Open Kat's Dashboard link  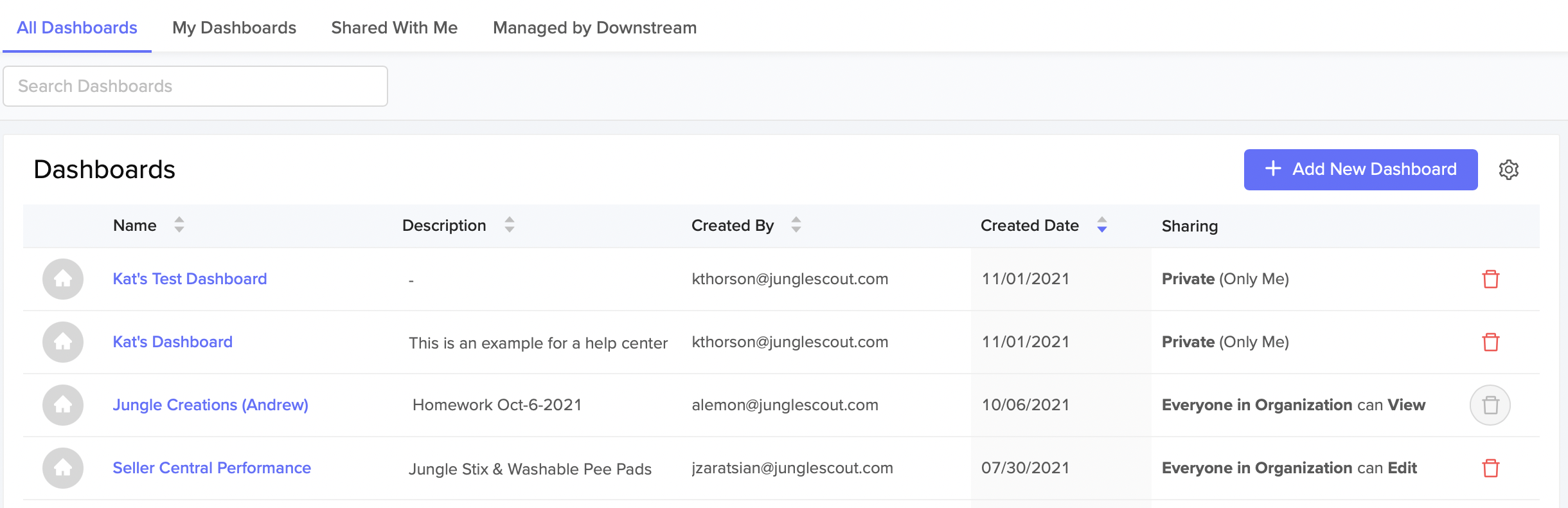click(172, 341)
